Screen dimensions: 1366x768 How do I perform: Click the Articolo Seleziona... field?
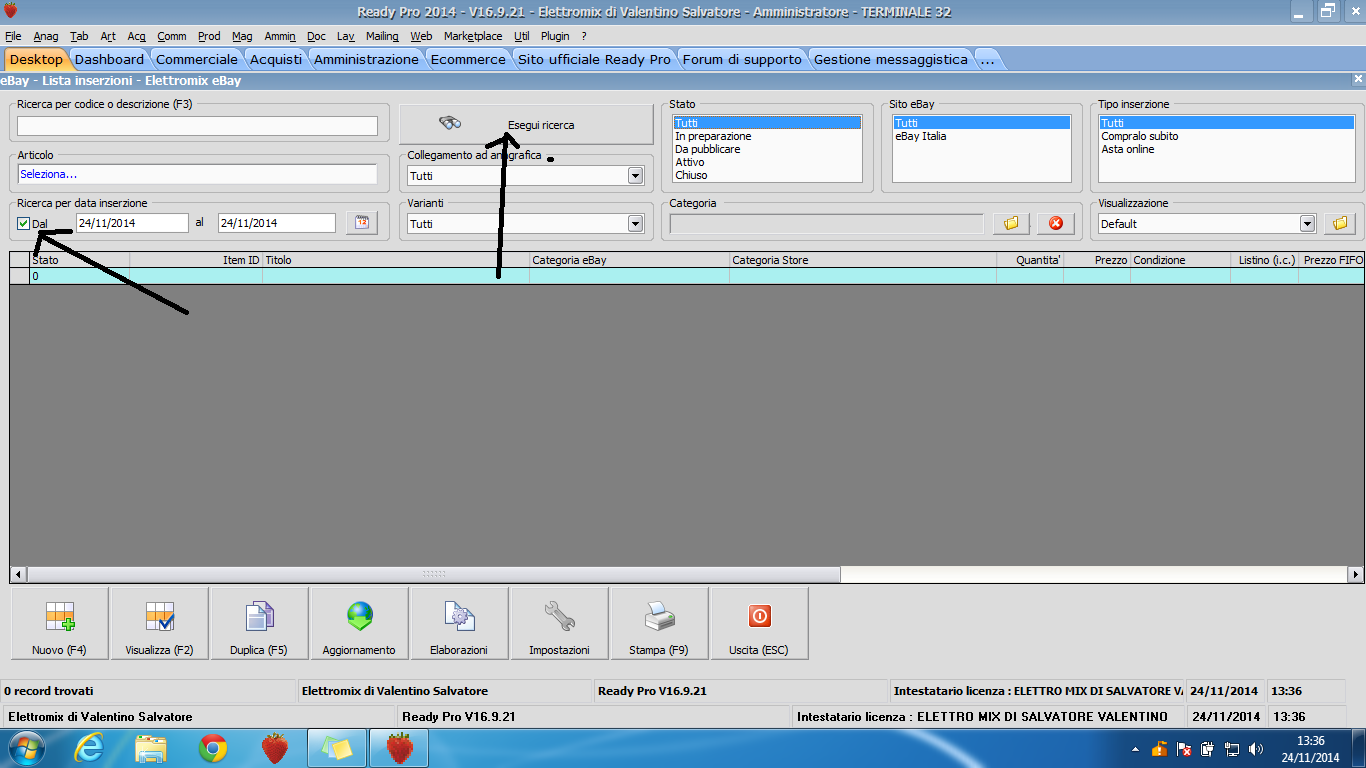coord(197,174)
